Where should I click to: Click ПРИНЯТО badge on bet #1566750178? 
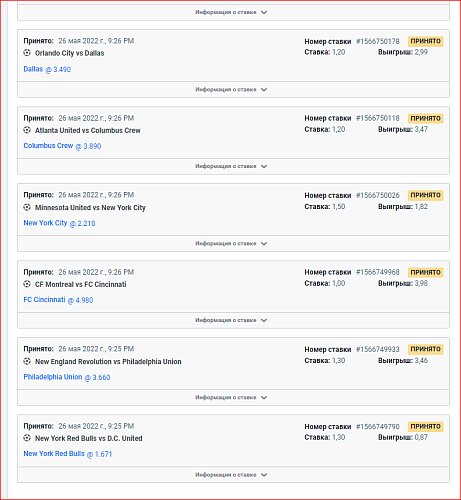[x=425, y=41]
